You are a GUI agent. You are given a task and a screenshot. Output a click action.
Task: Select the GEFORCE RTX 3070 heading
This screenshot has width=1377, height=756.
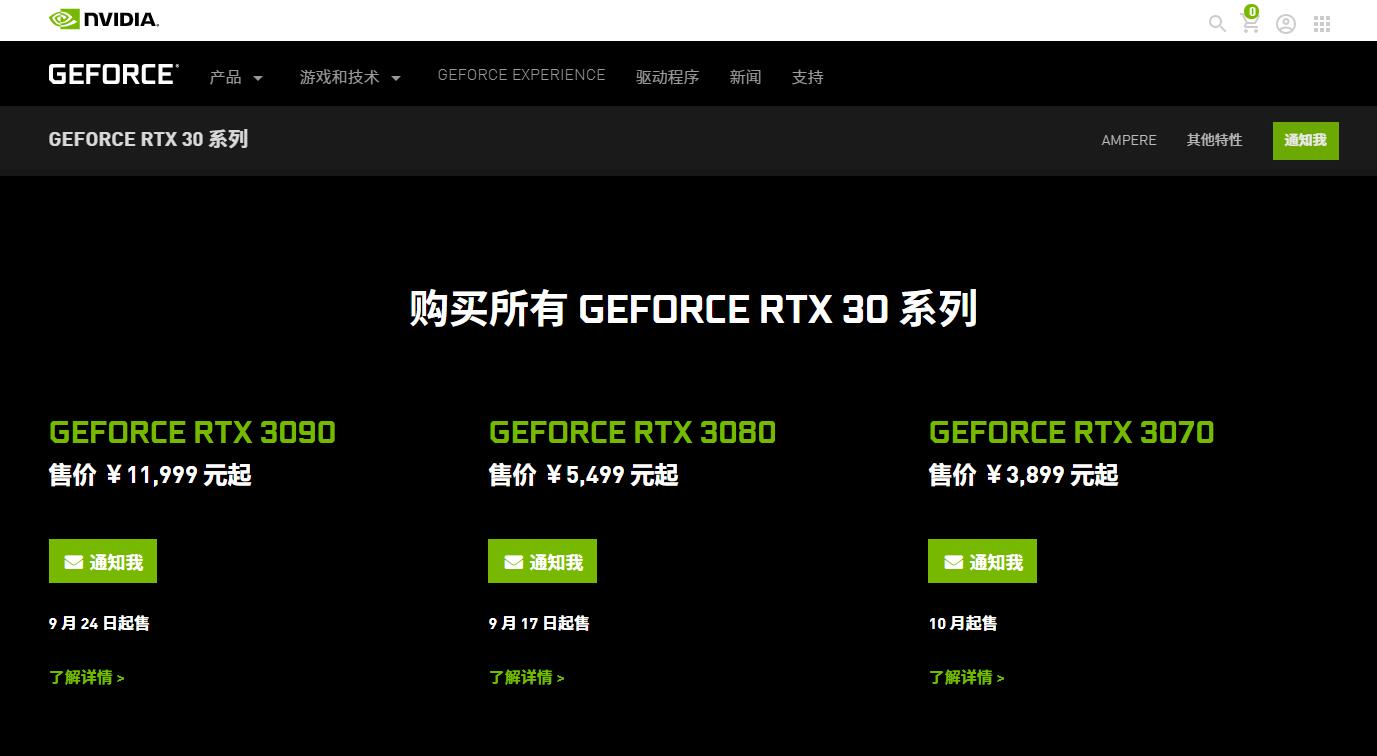1071,432
